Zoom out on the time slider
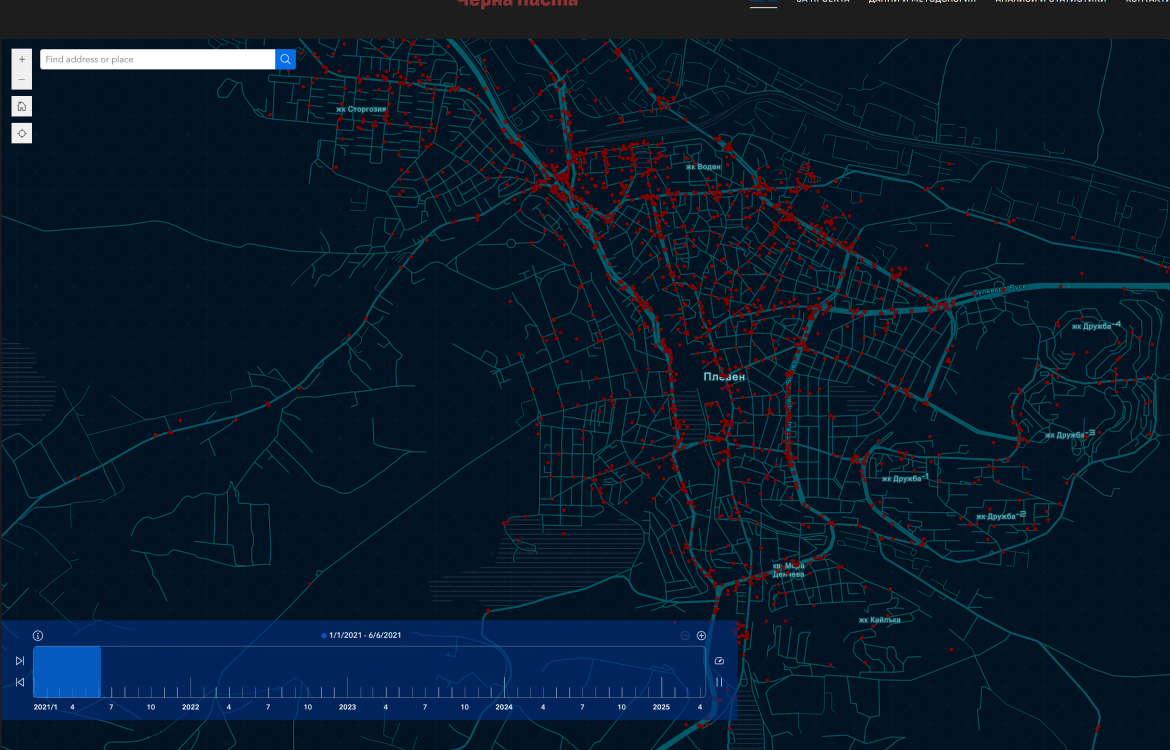The height and width of the screenshot is (750, 1170). click(685, 636)
